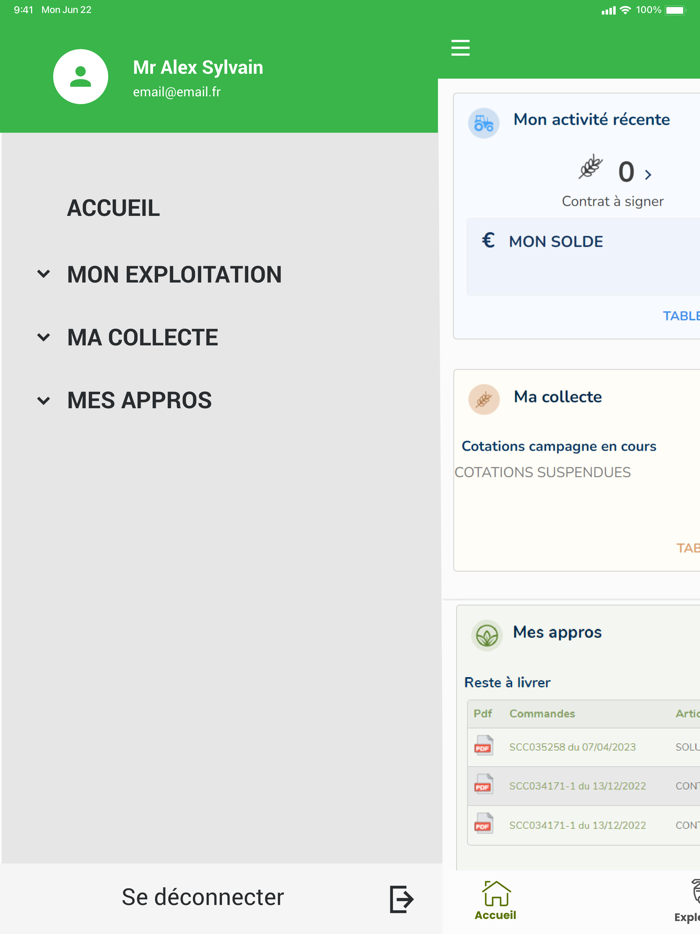
Task: Expand the MES APPROS chevron
Action: [43, 400]
